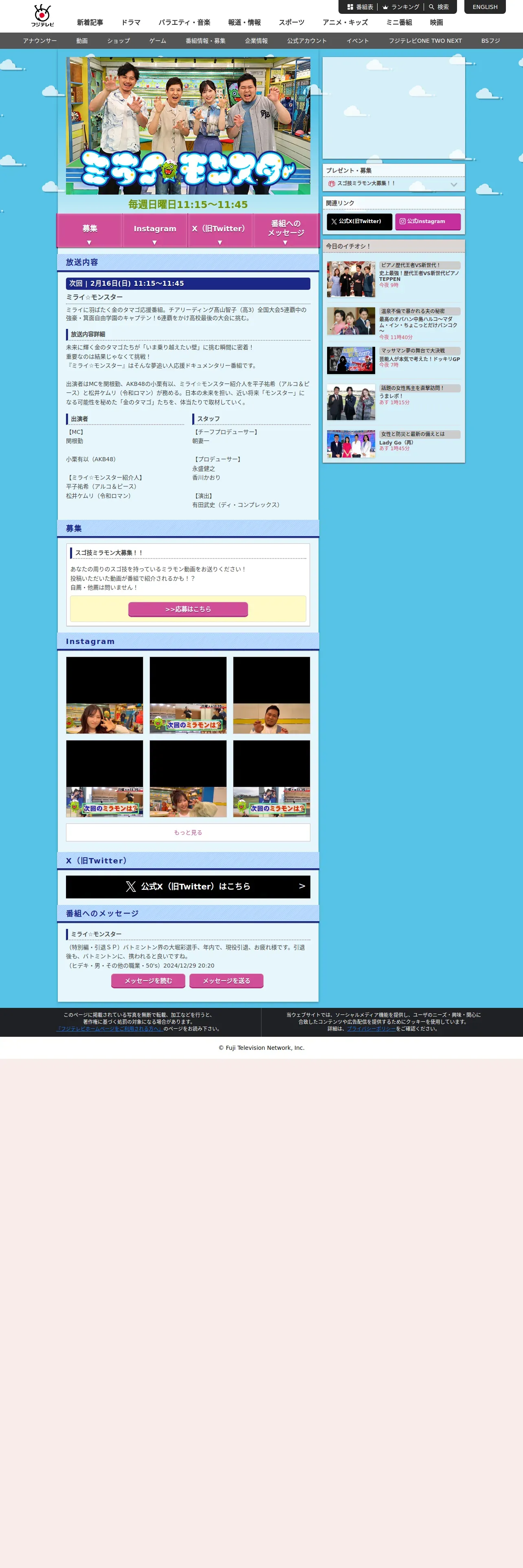Open 映画 menu
Image resolution: width=523 pixels, height=1568 pixels.
(x=437, y=22)
